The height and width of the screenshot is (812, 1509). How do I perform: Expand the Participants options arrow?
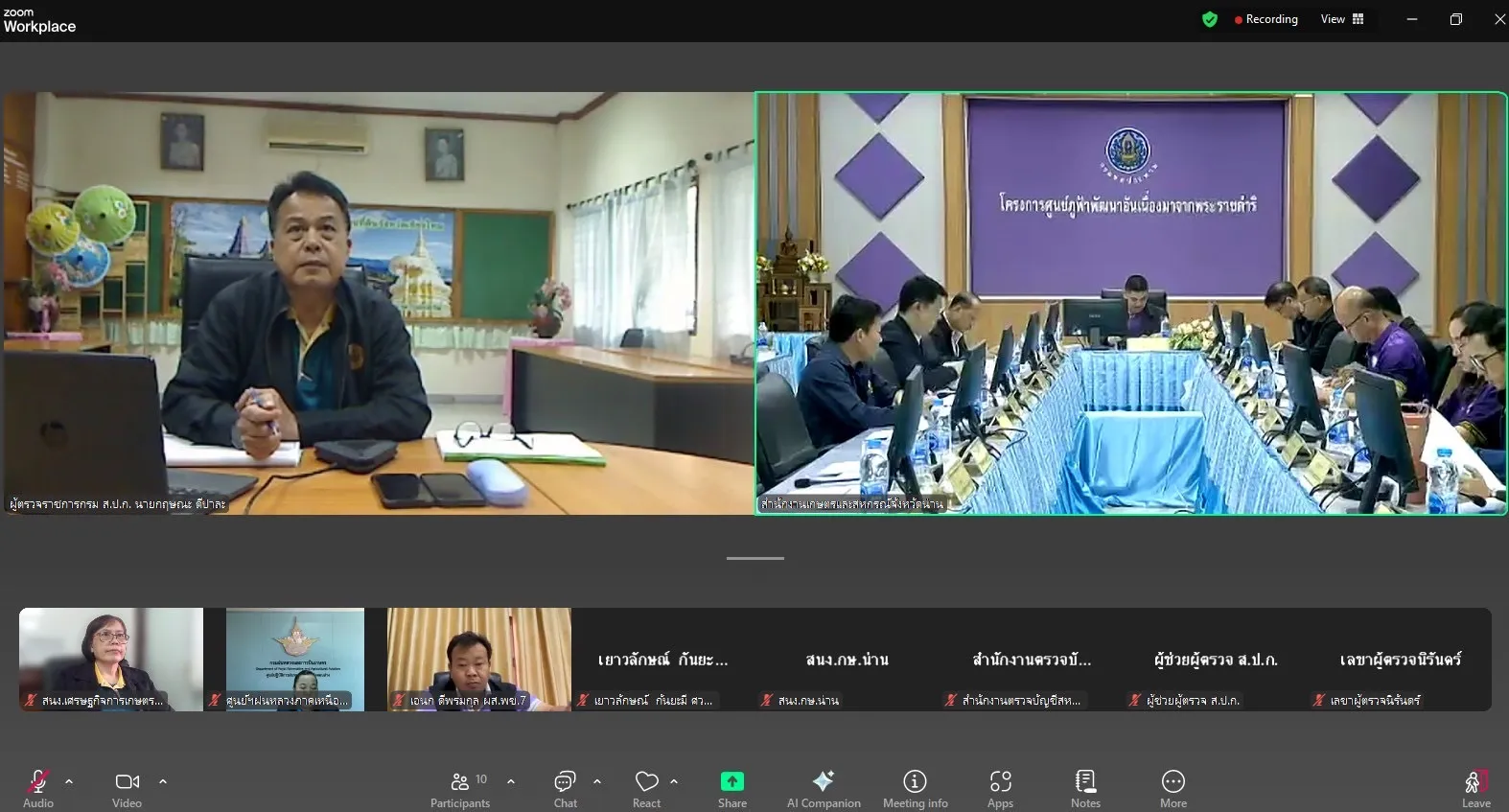click(511, 781)
